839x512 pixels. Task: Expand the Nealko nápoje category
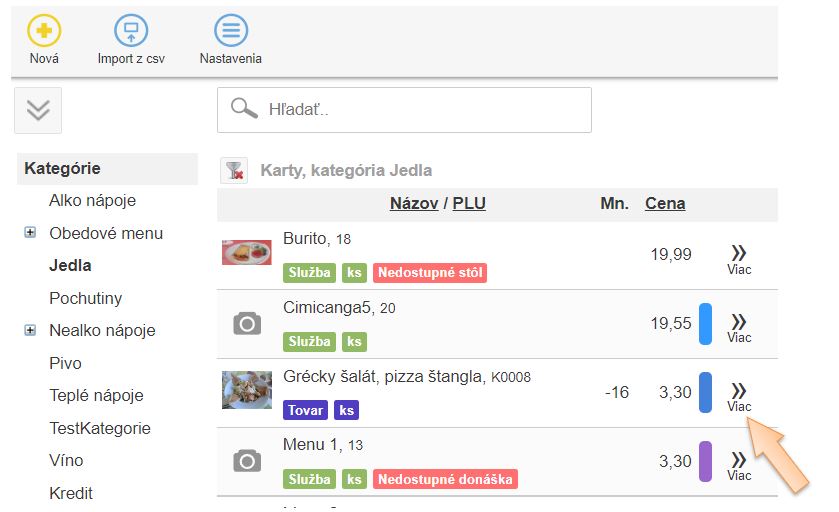coord(30,330)
